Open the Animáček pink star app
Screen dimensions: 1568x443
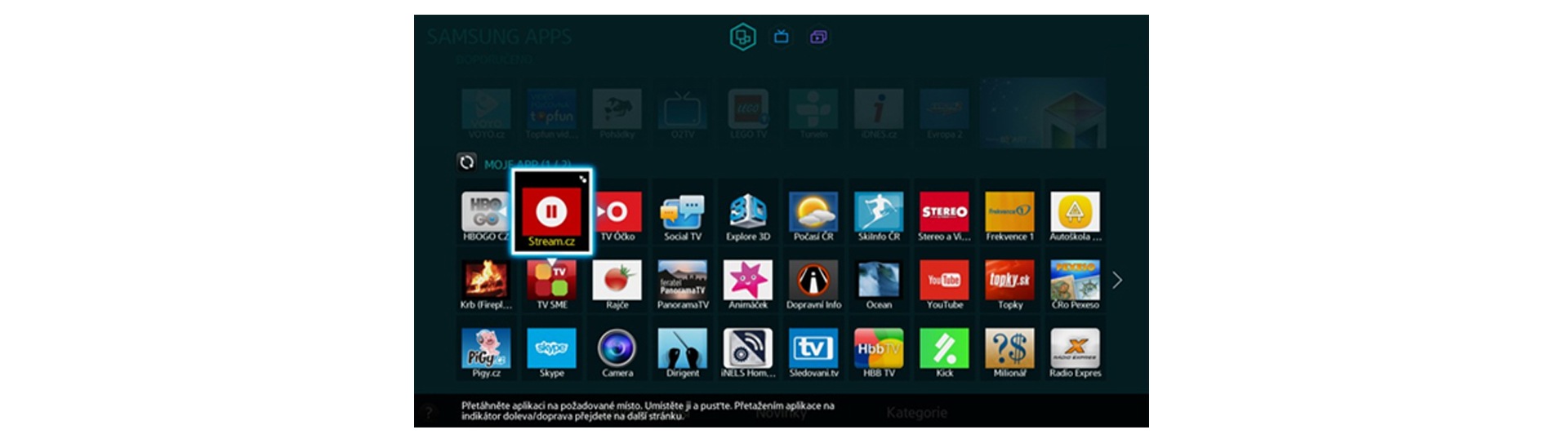point(748,286)
